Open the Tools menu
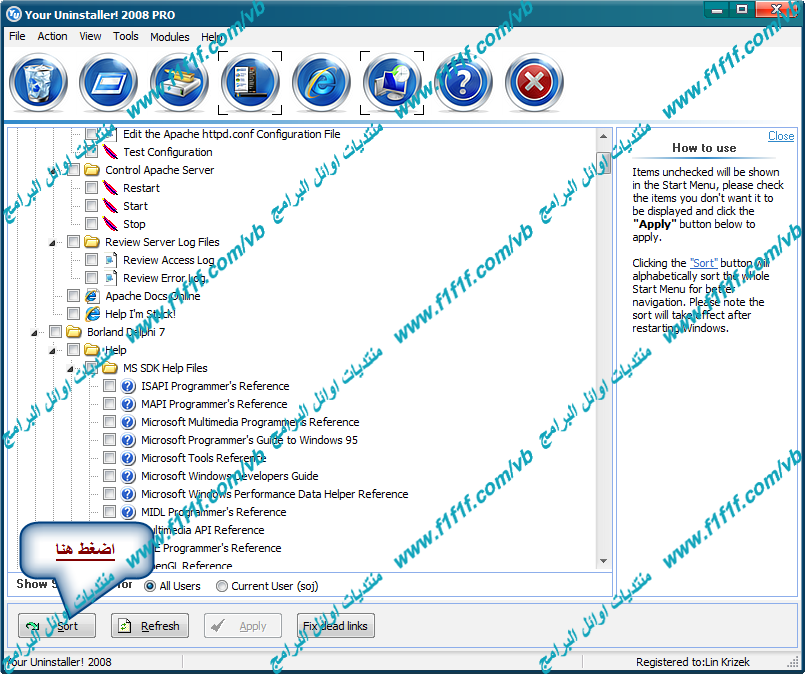805x674 pixels. [x=126, y=36]
